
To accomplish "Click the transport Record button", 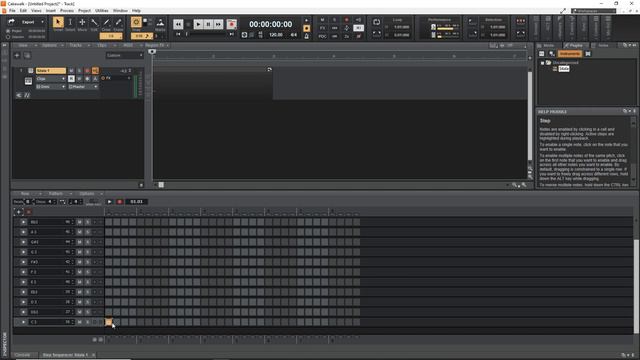I will pyautogui.click(x=231, y=24).
